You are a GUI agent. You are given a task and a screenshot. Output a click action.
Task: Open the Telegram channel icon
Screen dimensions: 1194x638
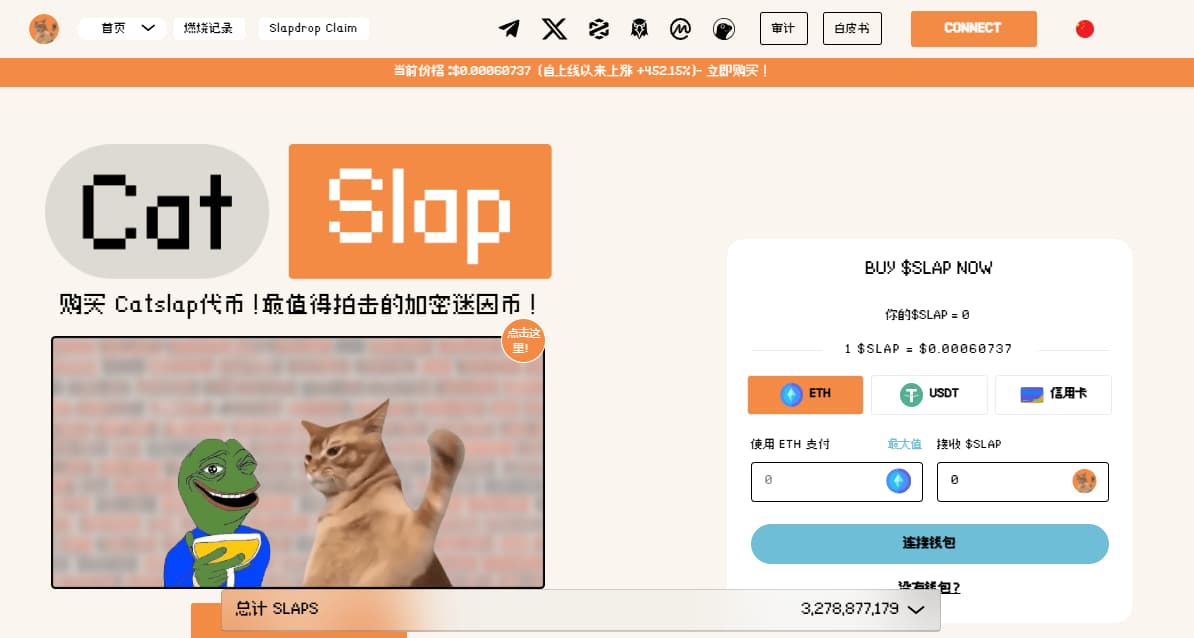pos(509,29)
